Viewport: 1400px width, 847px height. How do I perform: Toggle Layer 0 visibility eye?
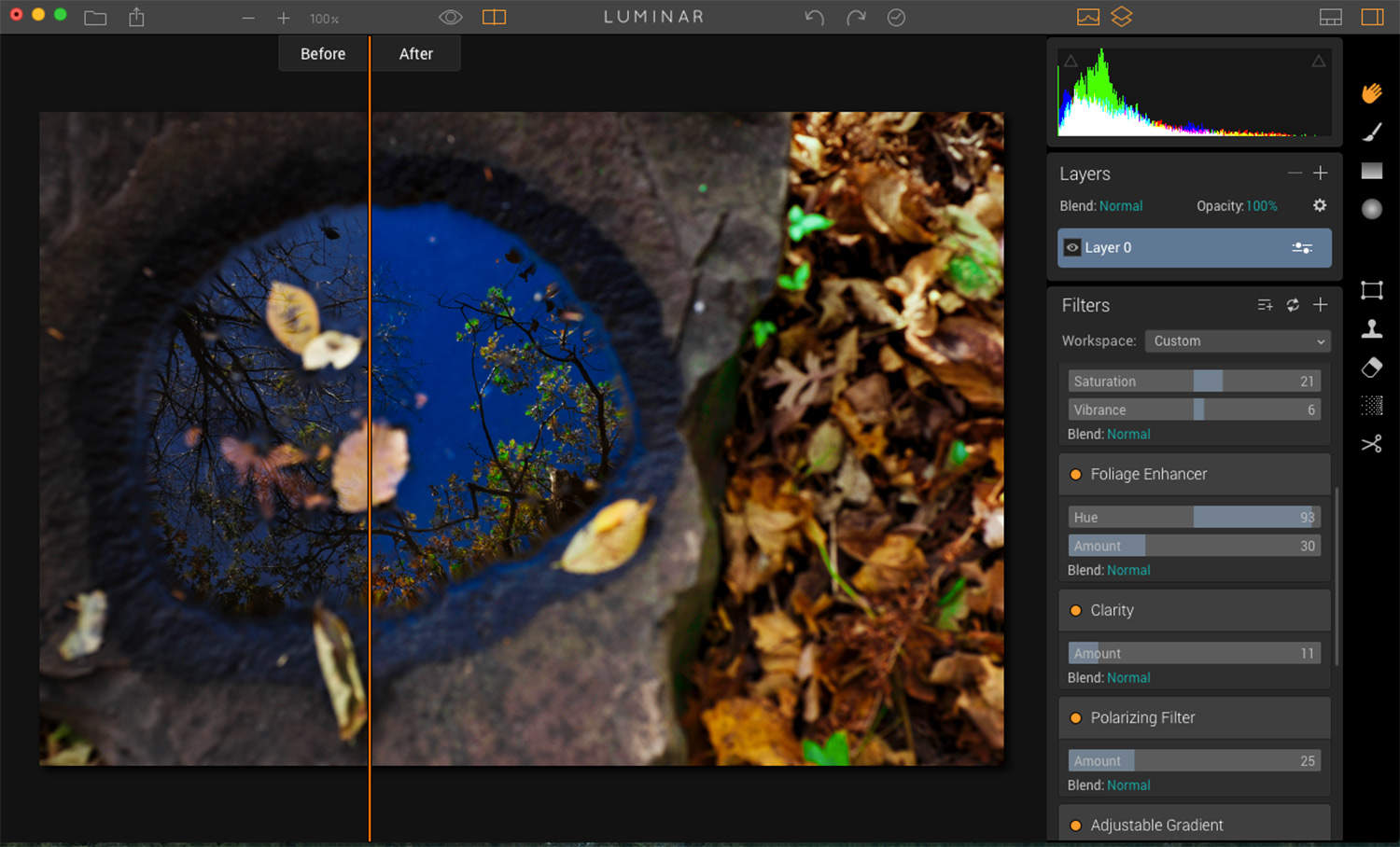pyautogui.click(x=1071, y=247)
